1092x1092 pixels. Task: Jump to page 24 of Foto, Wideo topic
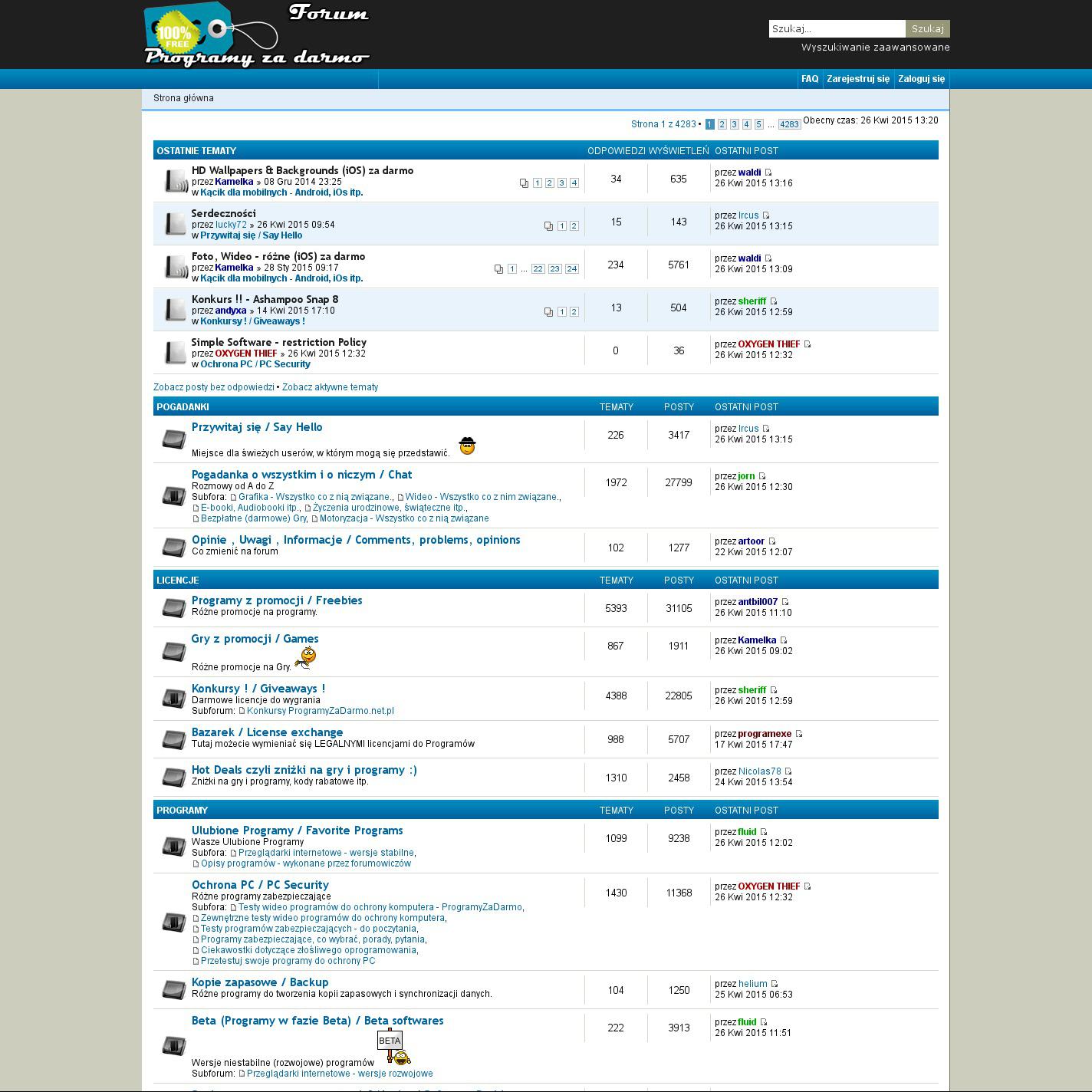click(571, 269)
